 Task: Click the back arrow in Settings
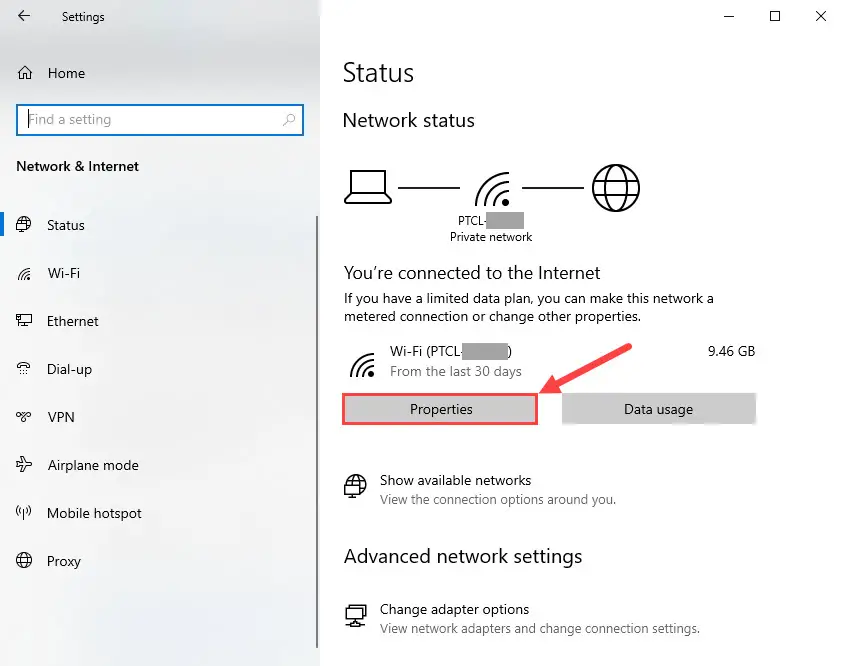coord(24,16)
